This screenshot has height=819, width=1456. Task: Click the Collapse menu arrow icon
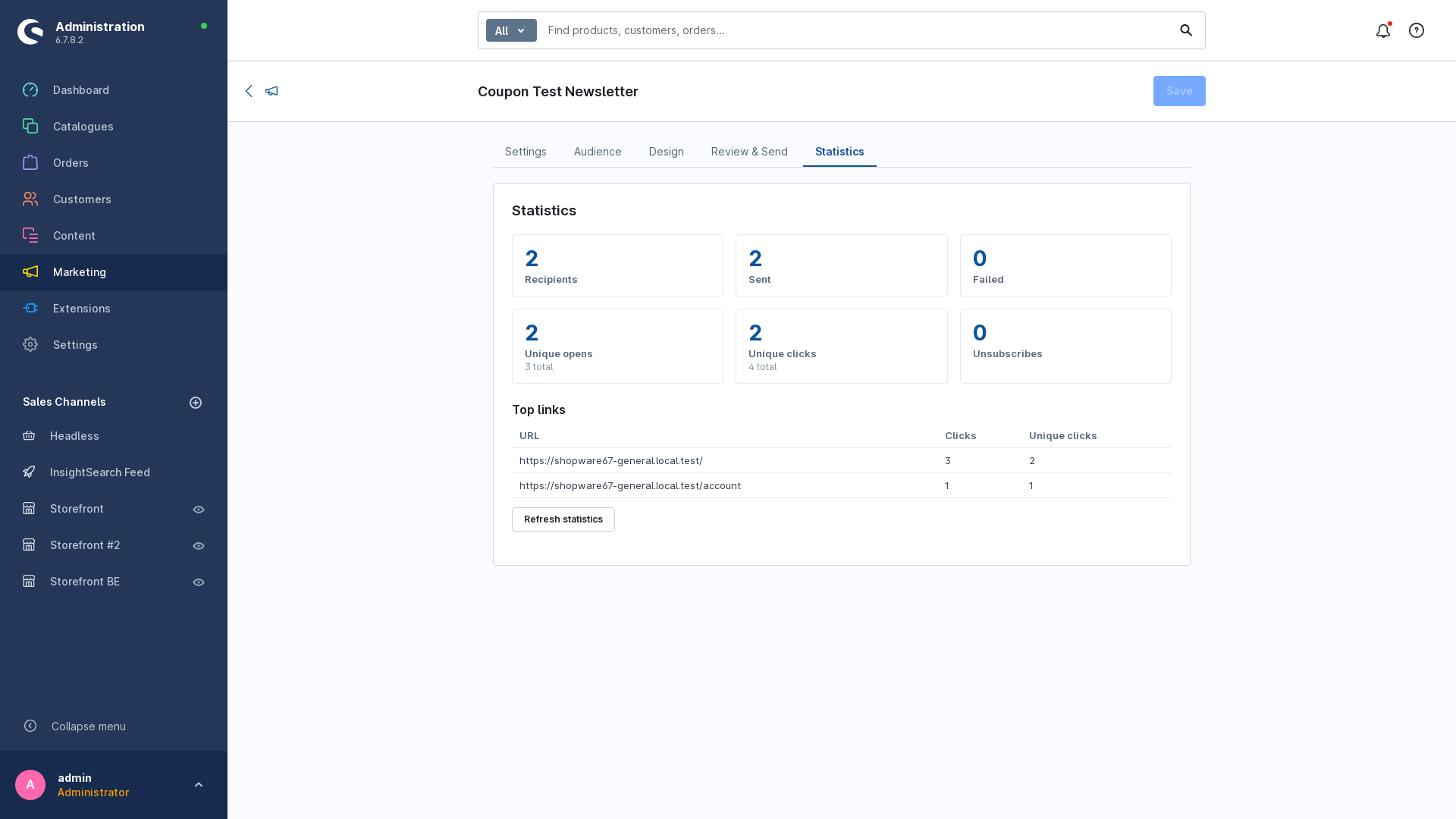(30, 726)
